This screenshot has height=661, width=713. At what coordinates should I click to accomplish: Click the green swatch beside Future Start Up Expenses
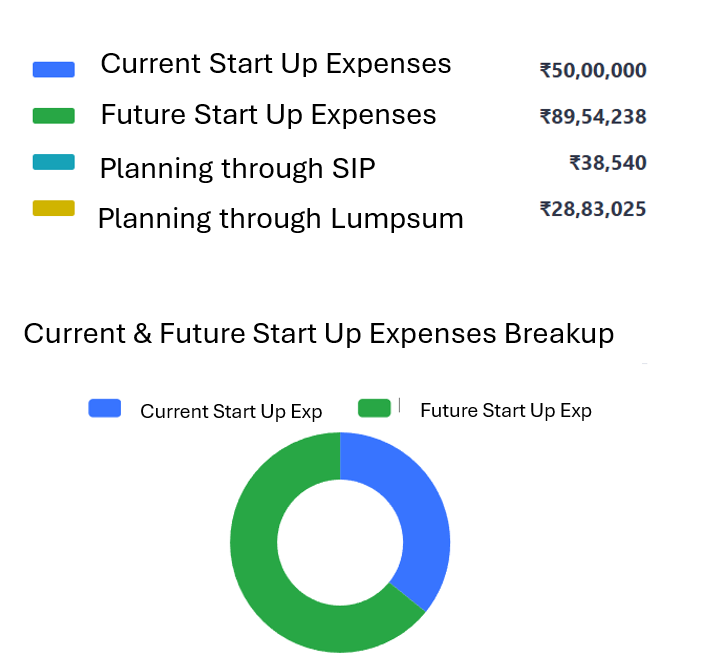pyautogui.click(x=54, y=117)
